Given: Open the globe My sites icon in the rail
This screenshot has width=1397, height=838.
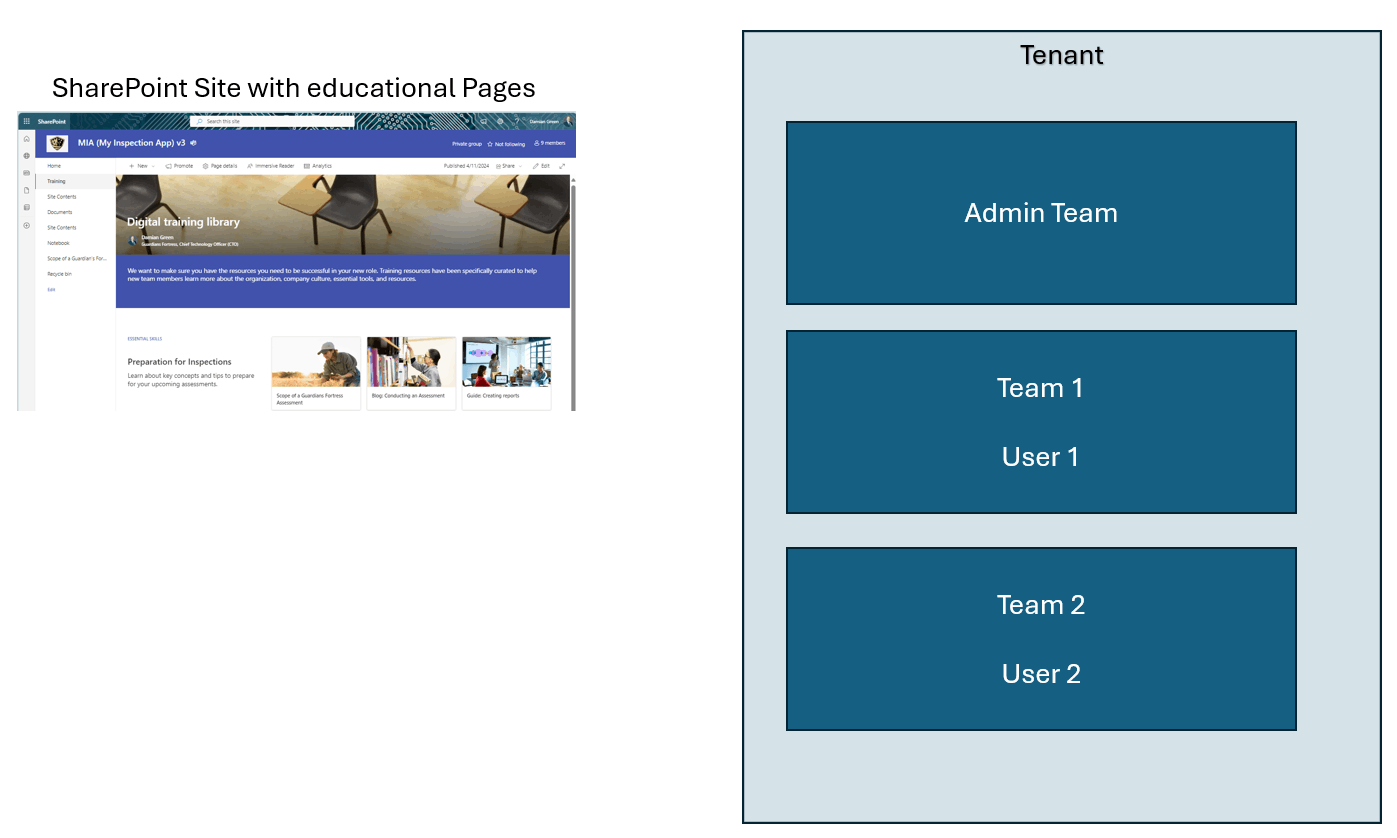Looking at the screenshot, I should 26,156.
